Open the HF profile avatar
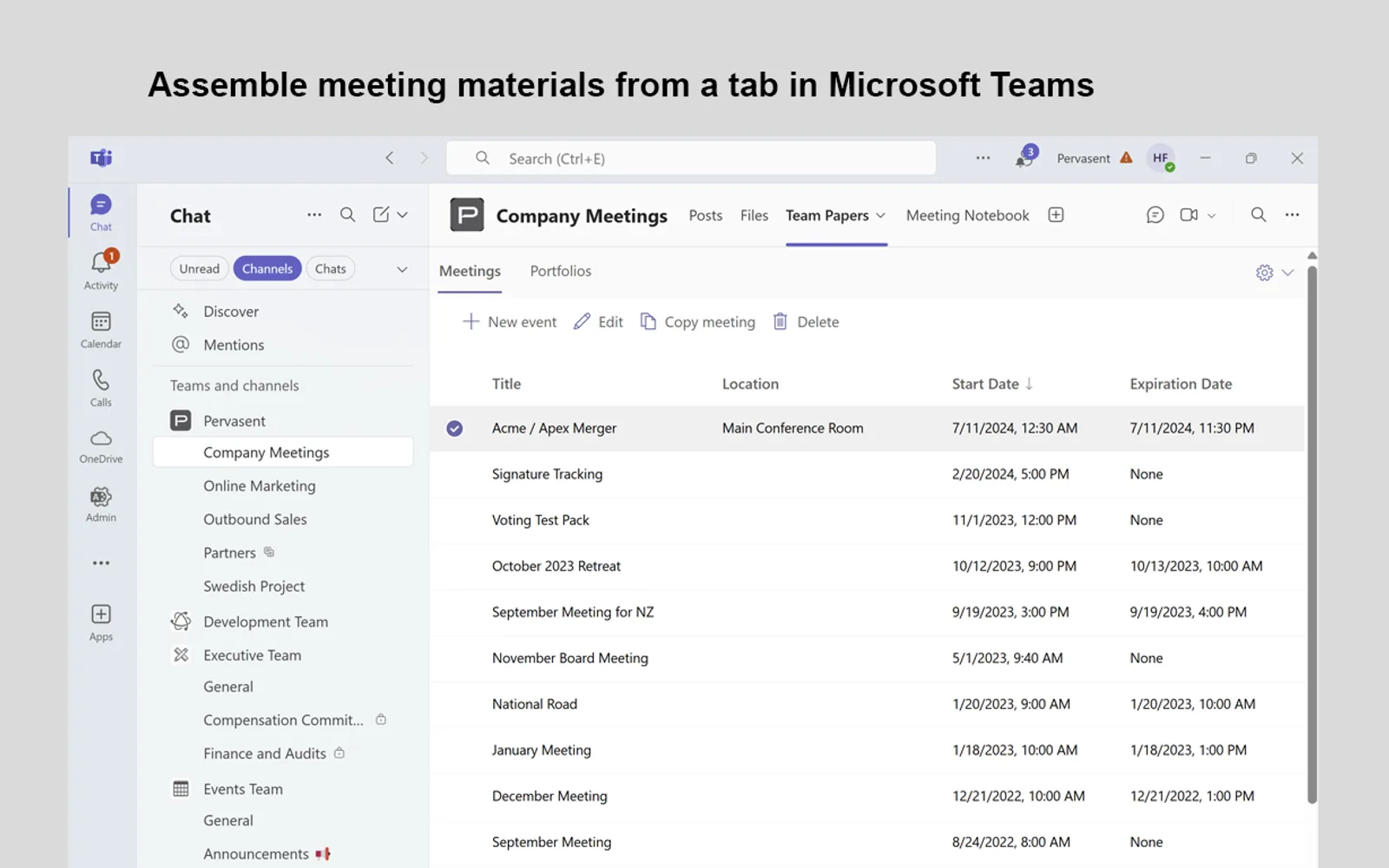 1161,158
